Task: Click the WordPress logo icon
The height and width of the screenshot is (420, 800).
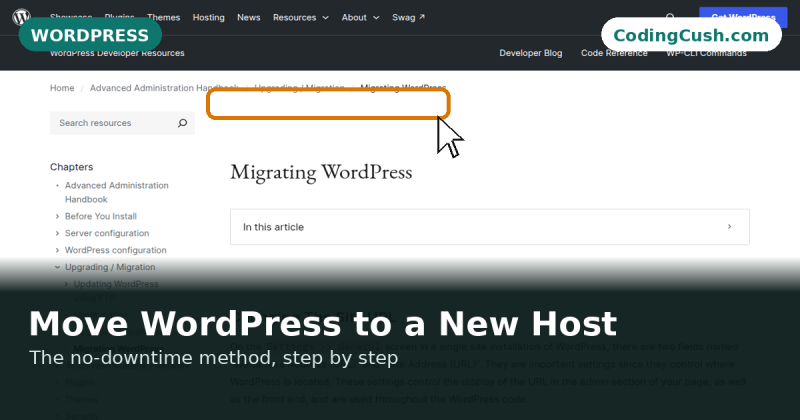Action: (21, 17)
